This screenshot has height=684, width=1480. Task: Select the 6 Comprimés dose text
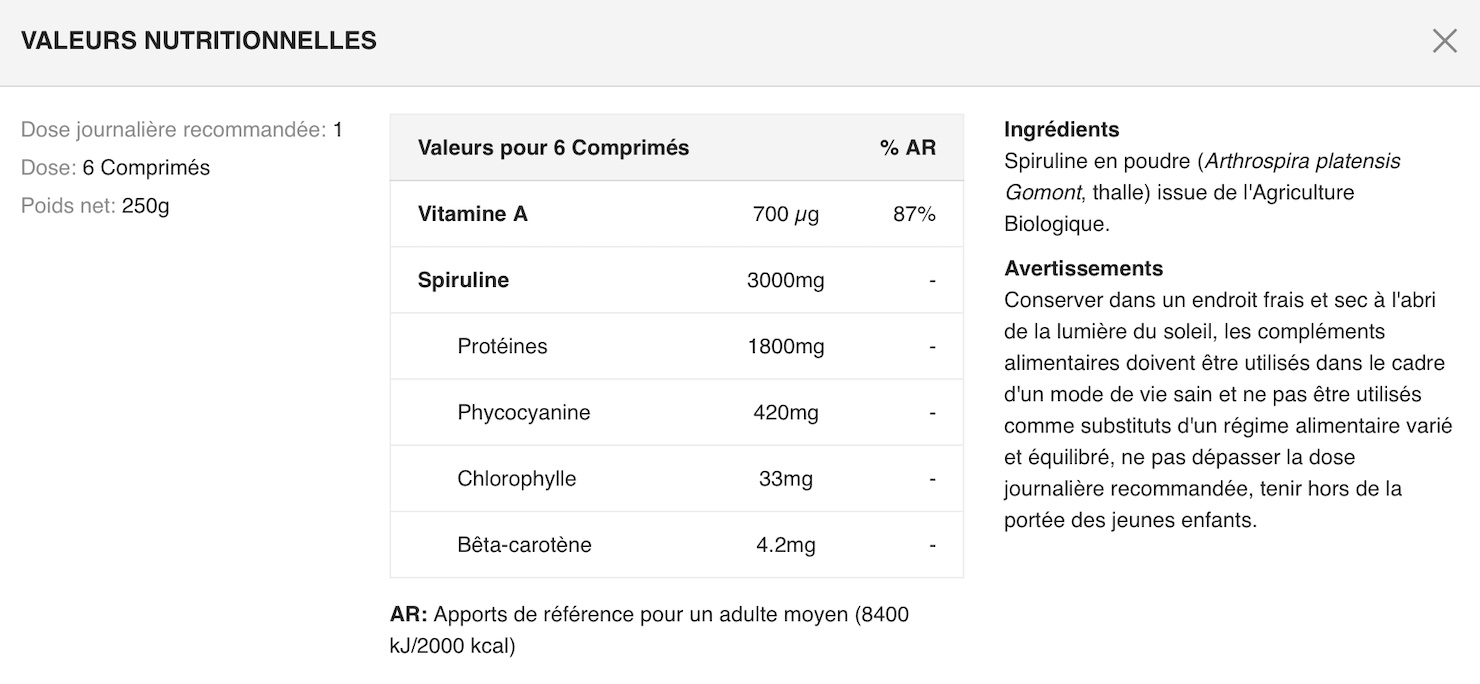[x=146, y=168]
